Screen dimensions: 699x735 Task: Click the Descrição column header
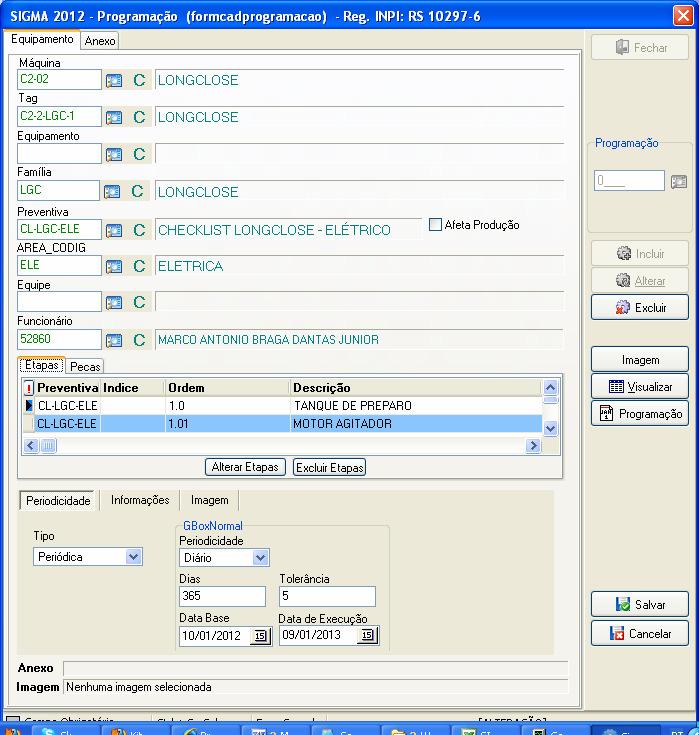(x=416, y=388)
